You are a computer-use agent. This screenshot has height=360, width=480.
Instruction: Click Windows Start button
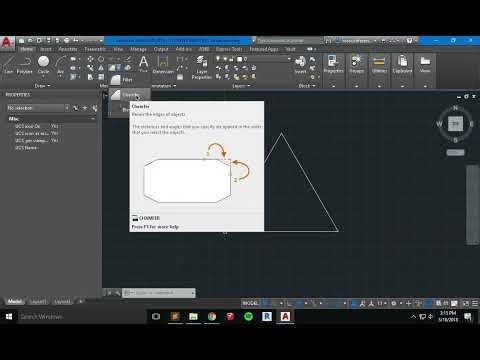(x=9, y=316)
